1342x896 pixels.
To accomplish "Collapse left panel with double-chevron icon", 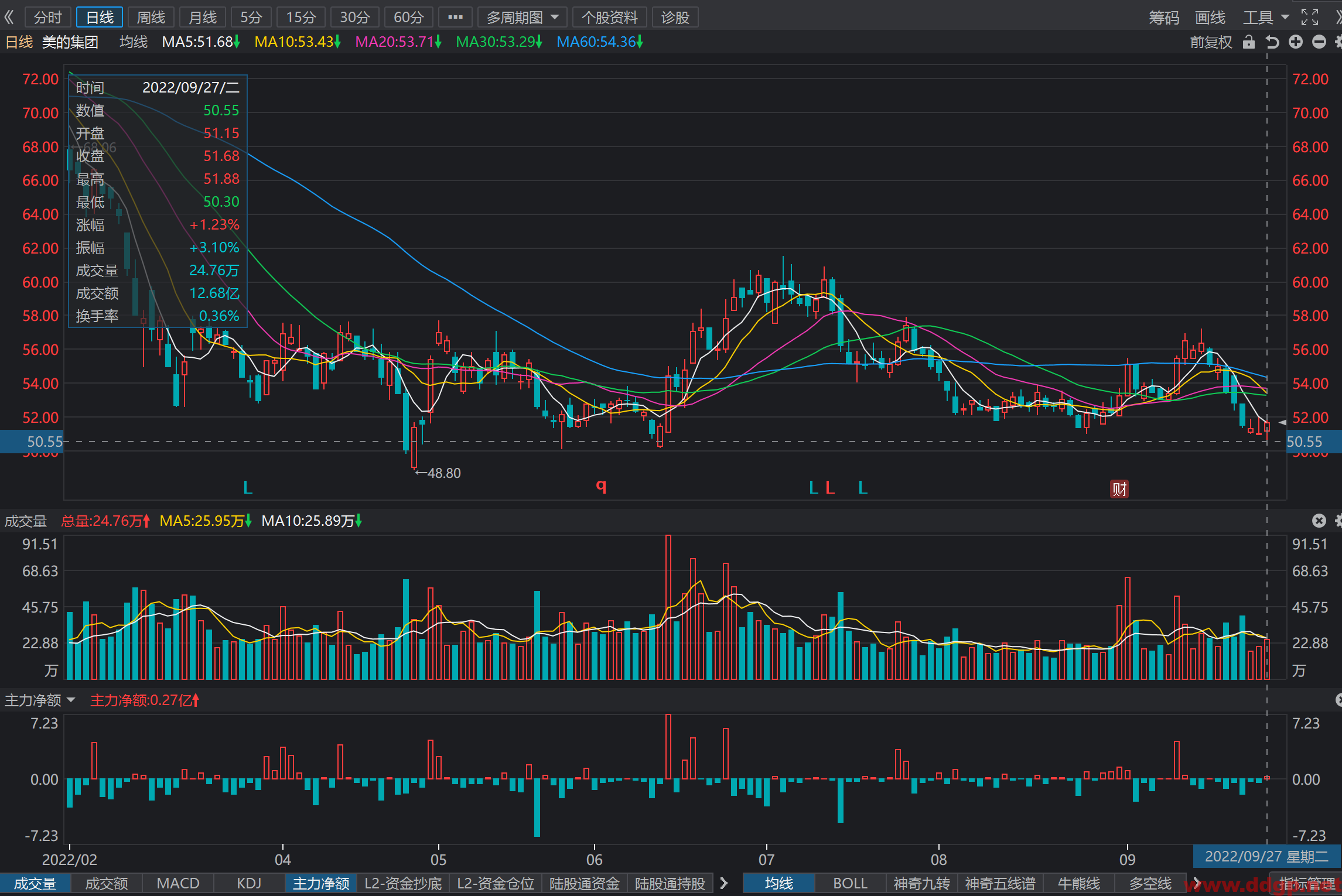I will pos(9,17).
